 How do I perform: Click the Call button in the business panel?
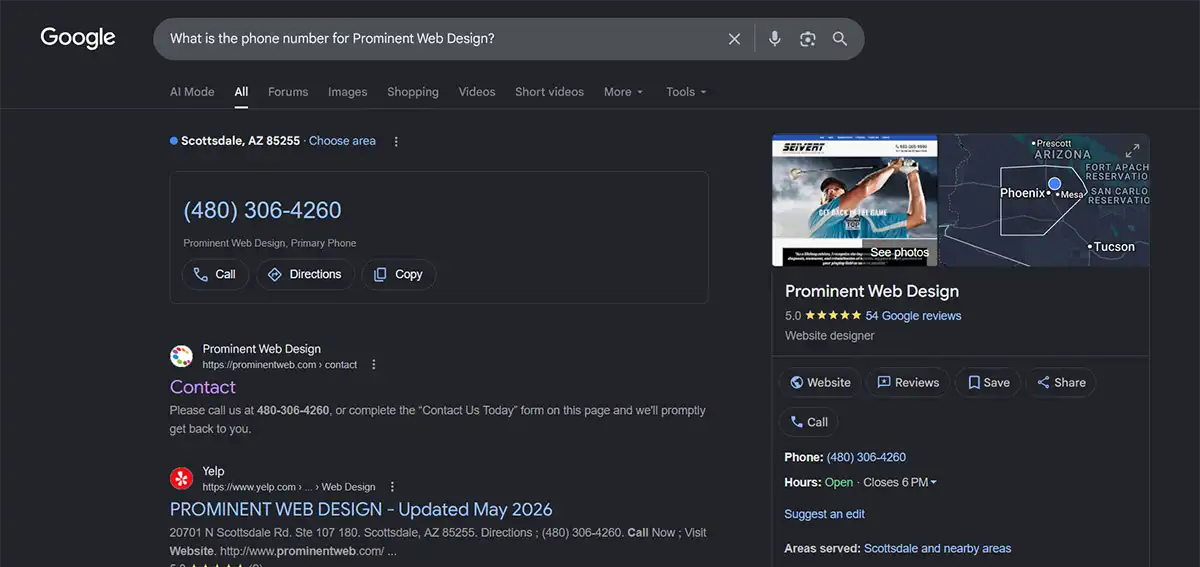[x=809, y=422]
